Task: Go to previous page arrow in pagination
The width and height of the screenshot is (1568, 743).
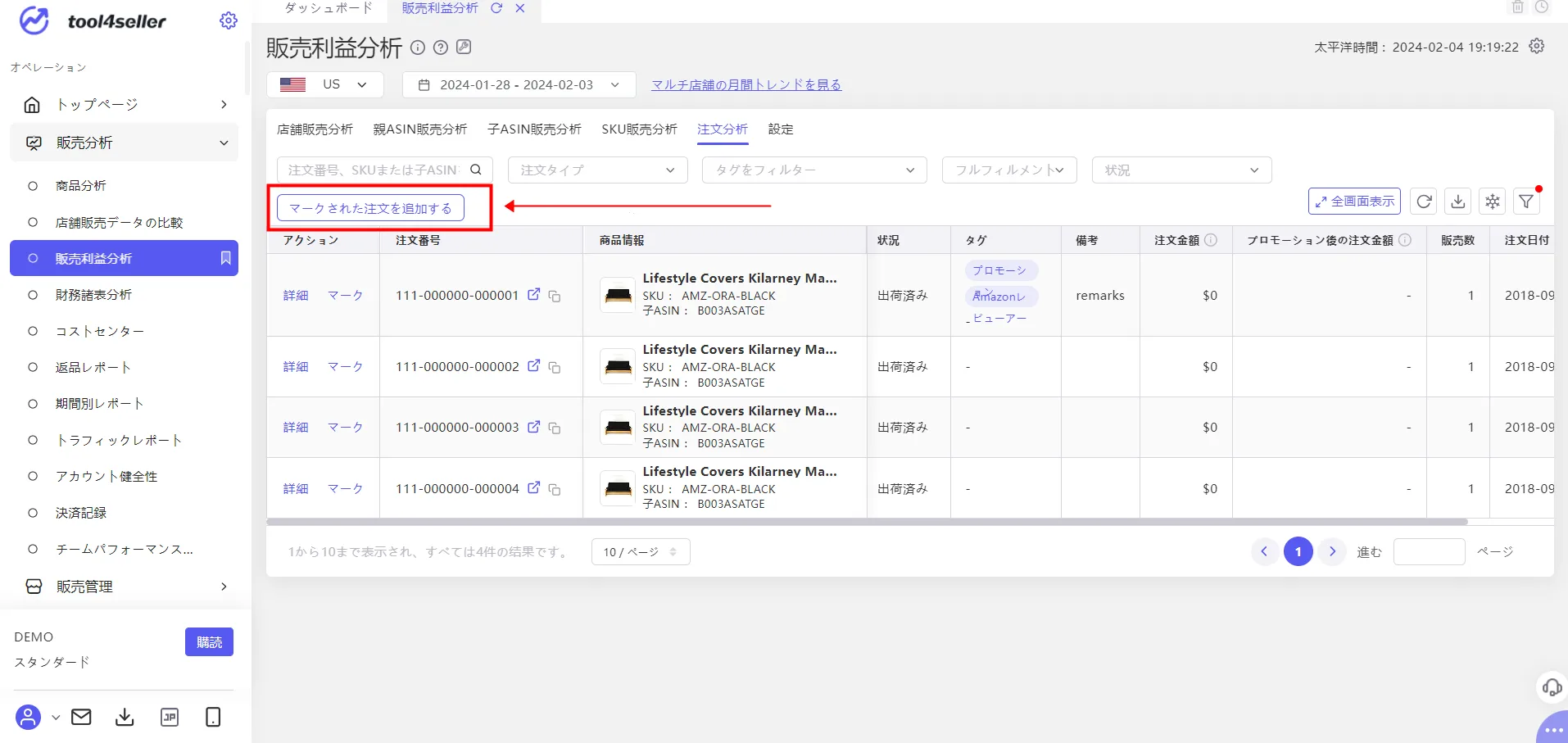Action: click(x=1264, y=551)
